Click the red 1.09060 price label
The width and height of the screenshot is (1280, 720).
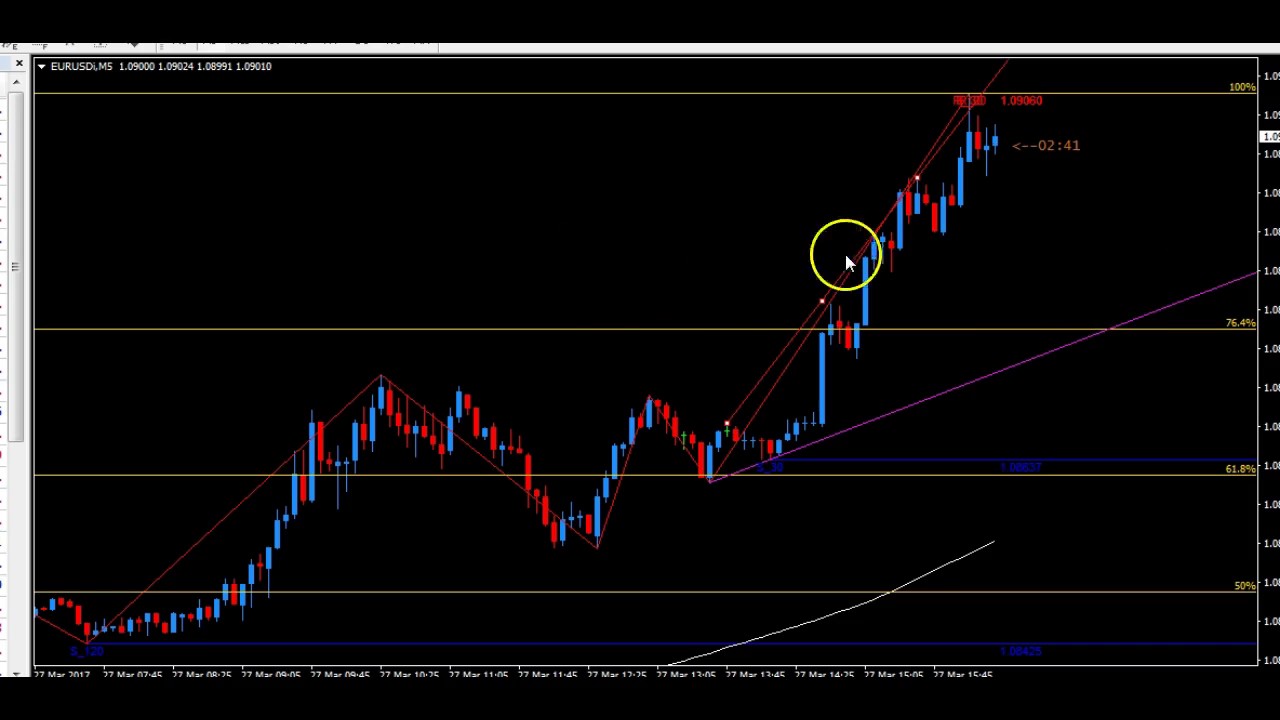(1021, 101)
